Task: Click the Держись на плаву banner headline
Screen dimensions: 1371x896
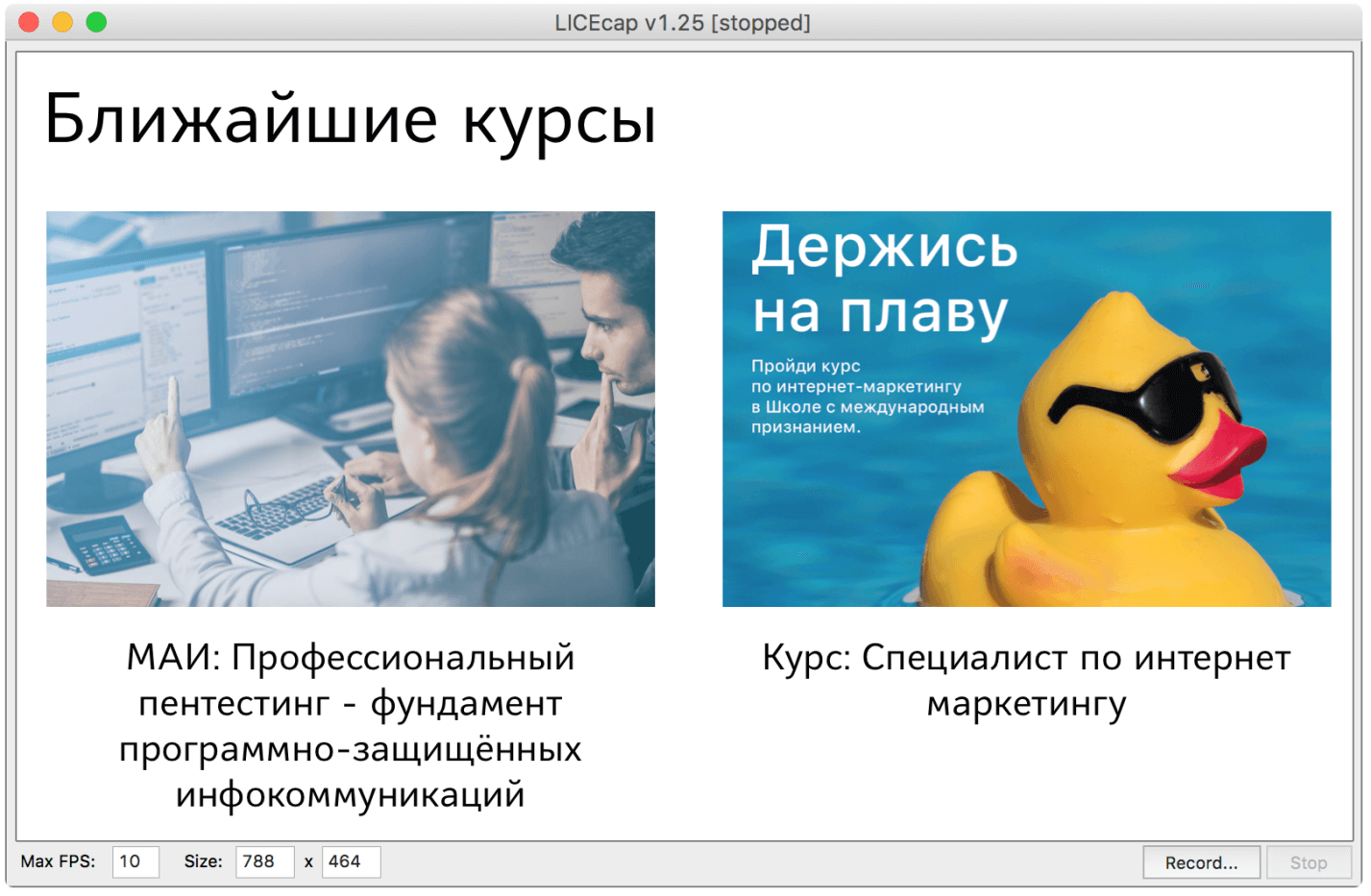Action: coord(884,278)
